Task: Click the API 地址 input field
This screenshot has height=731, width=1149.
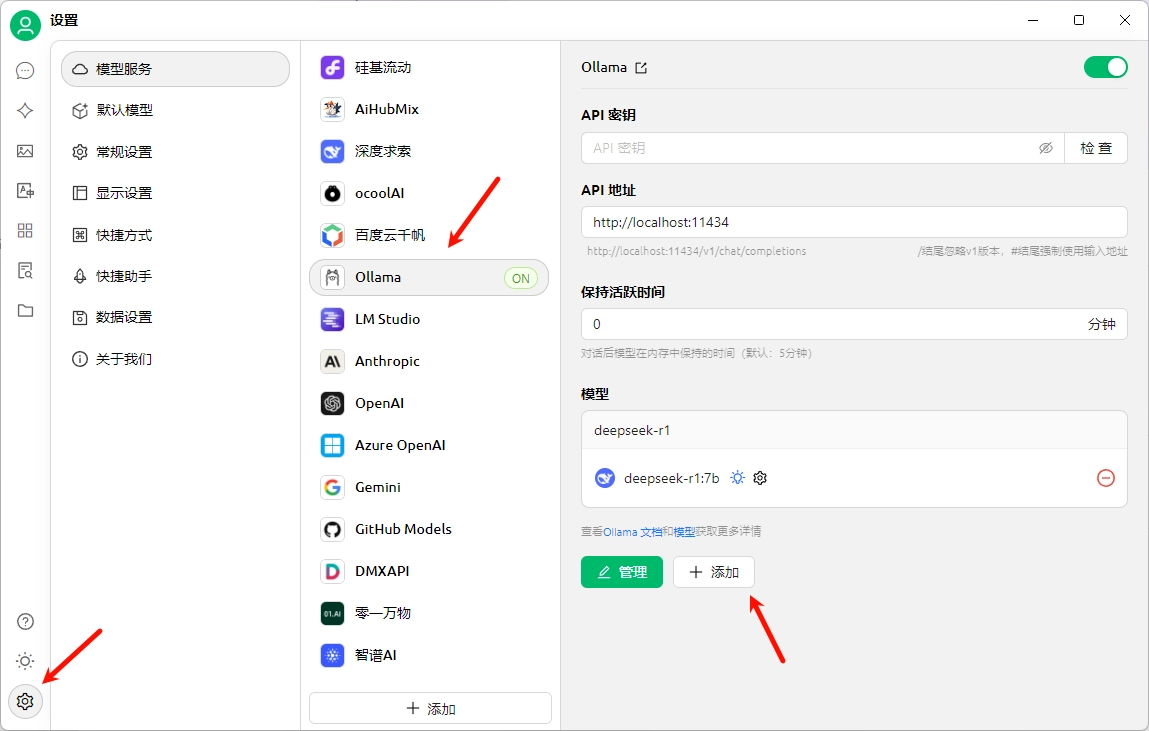Action: [x=853, y=222]
